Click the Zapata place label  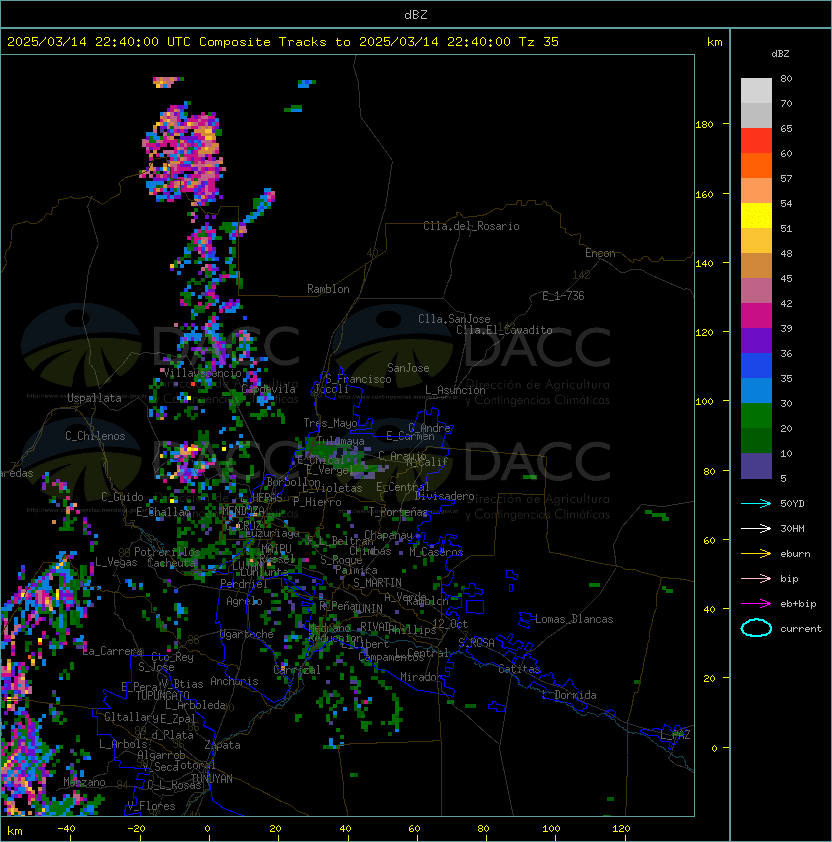[222, 745]
